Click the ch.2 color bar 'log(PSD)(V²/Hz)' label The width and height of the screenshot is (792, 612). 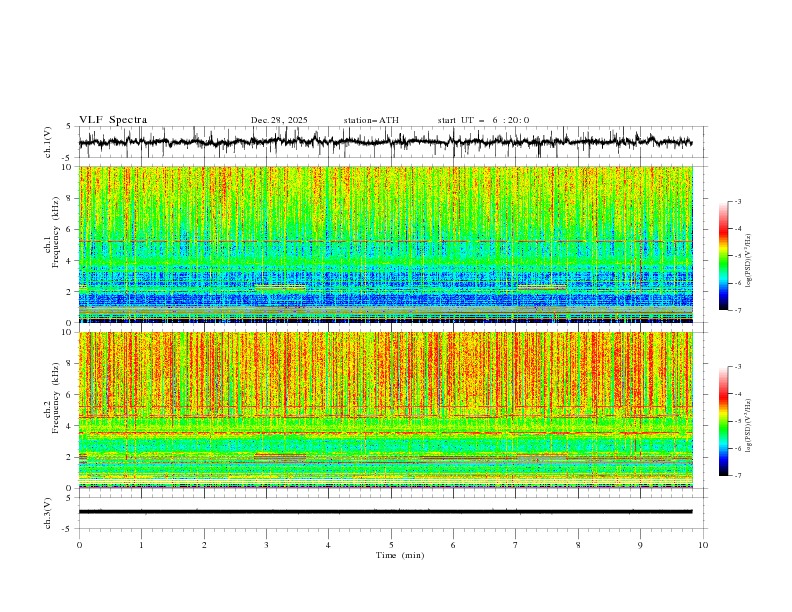tap(749, 426)
